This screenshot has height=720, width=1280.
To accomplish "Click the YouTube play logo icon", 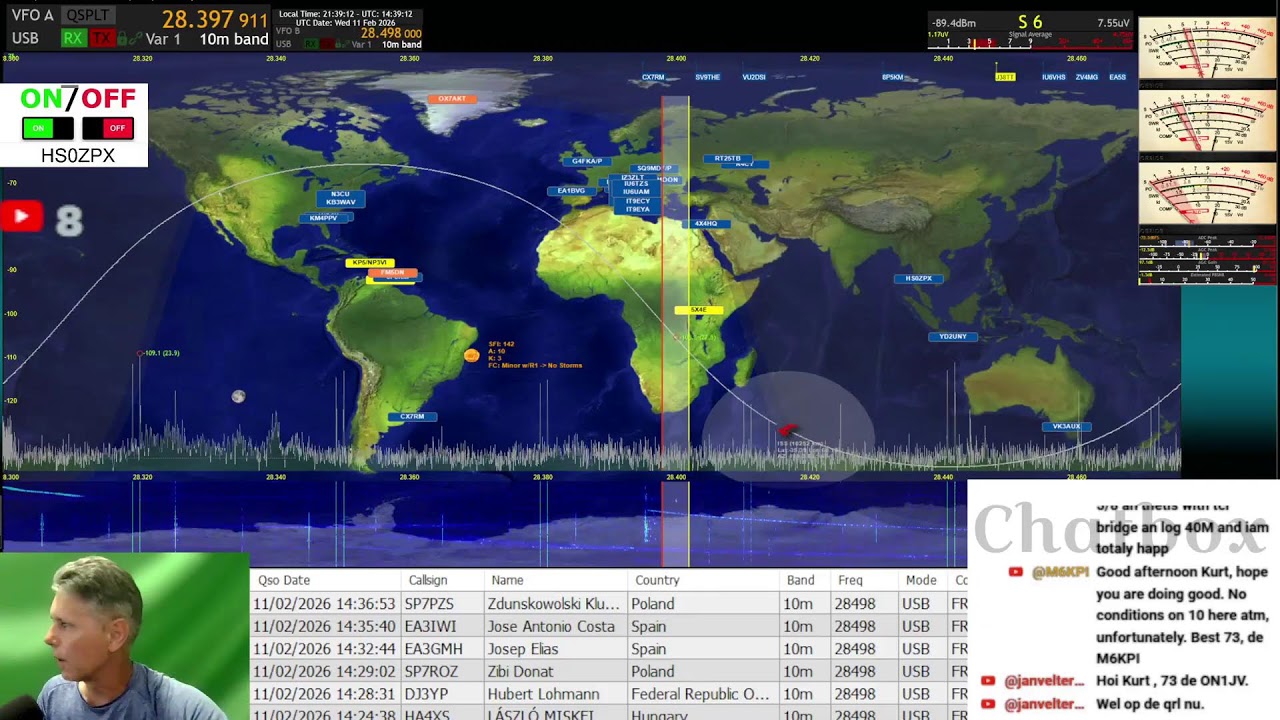I will pyautogui.click(x=21, y=216).
